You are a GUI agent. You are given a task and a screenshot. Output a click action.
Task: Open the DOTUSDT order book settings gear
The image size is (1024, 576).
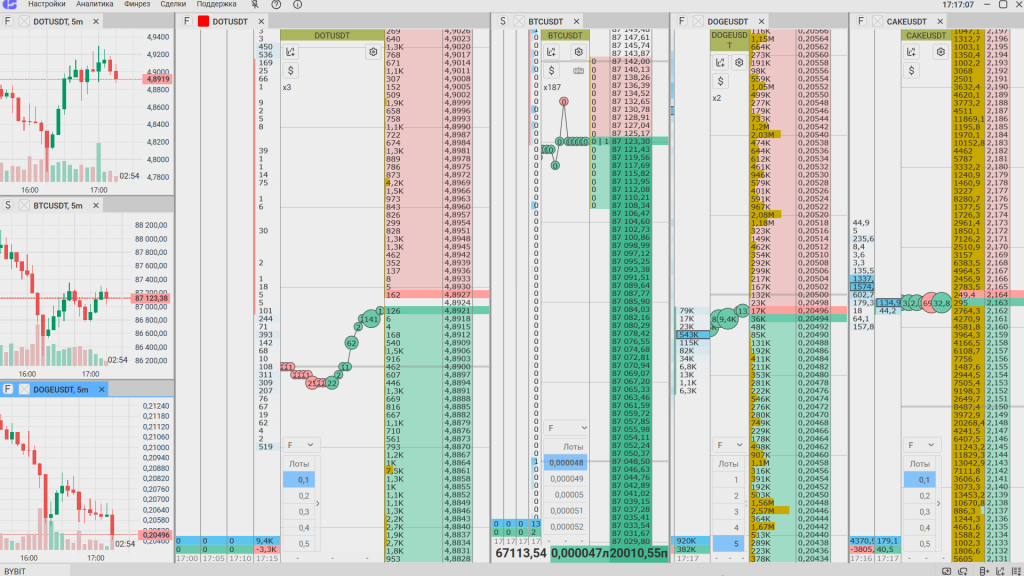pyautogui.click(x=373, y=51)
